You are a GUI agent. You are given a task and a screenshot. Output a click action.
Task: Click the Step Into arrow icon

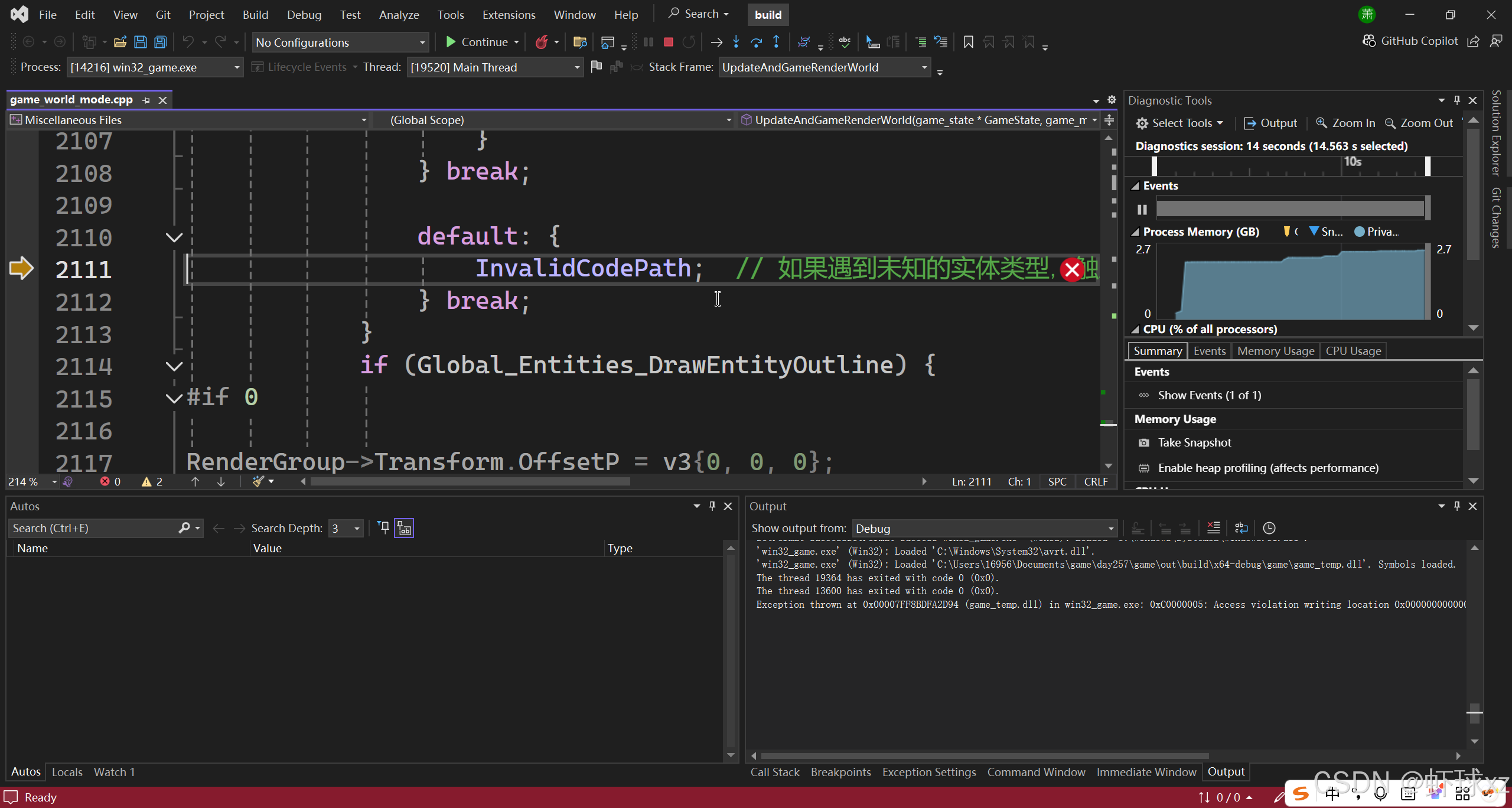[x=736, y=42]
